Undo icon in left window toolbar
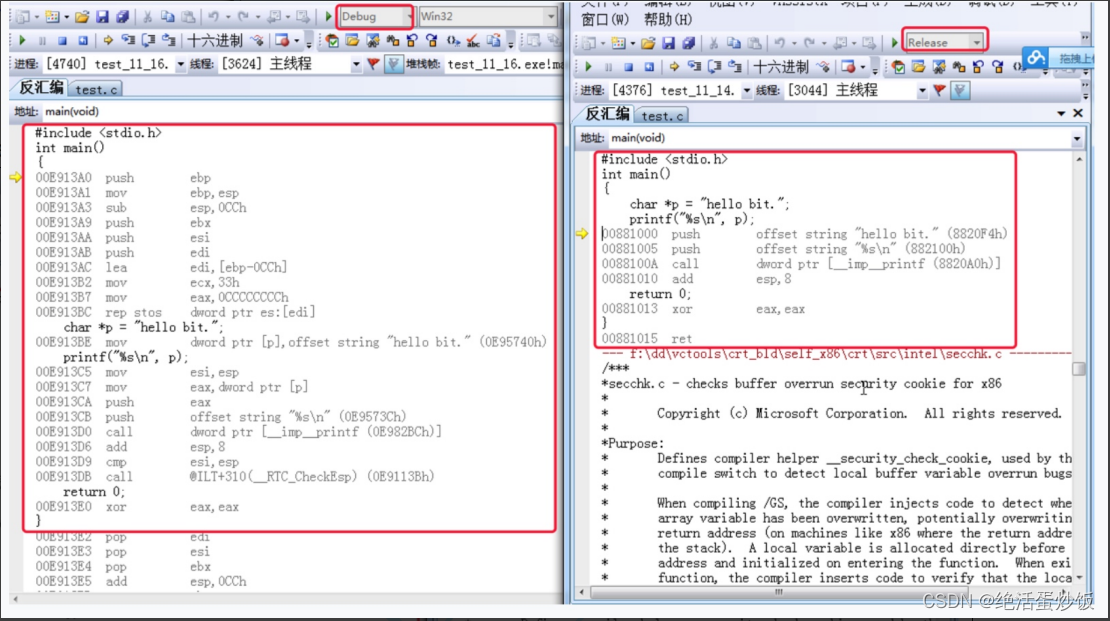Image resolution: width=1110 pixels, height=621 pixels. click(x=212, y=16)
